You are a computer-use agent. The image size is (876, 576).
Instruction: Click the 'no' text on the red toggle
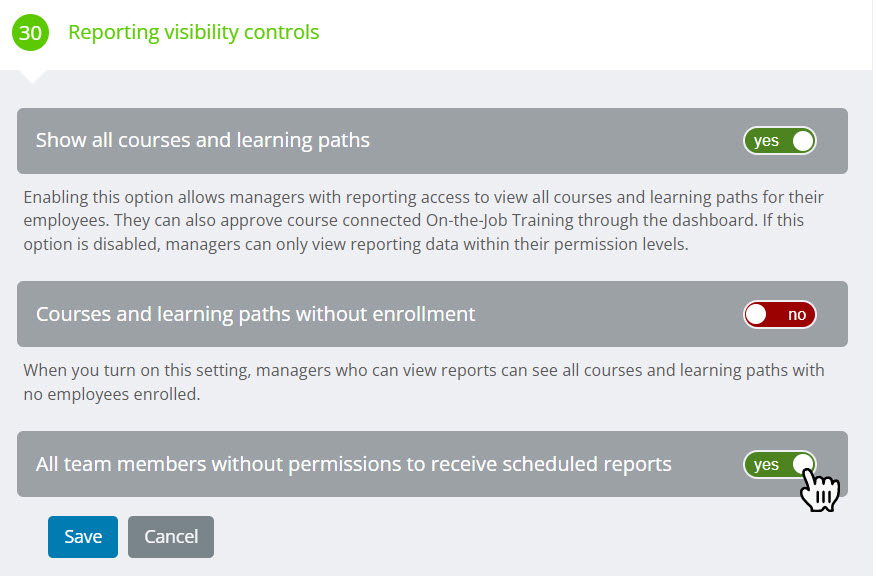pyautogui.click(x=797, y=315)
